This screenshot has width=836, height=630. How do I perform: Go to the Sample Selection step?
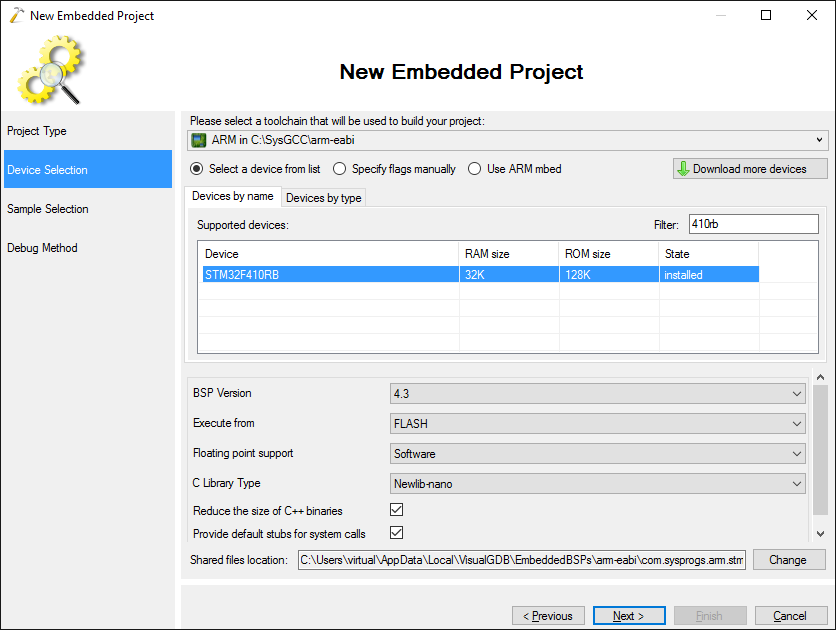47,209
